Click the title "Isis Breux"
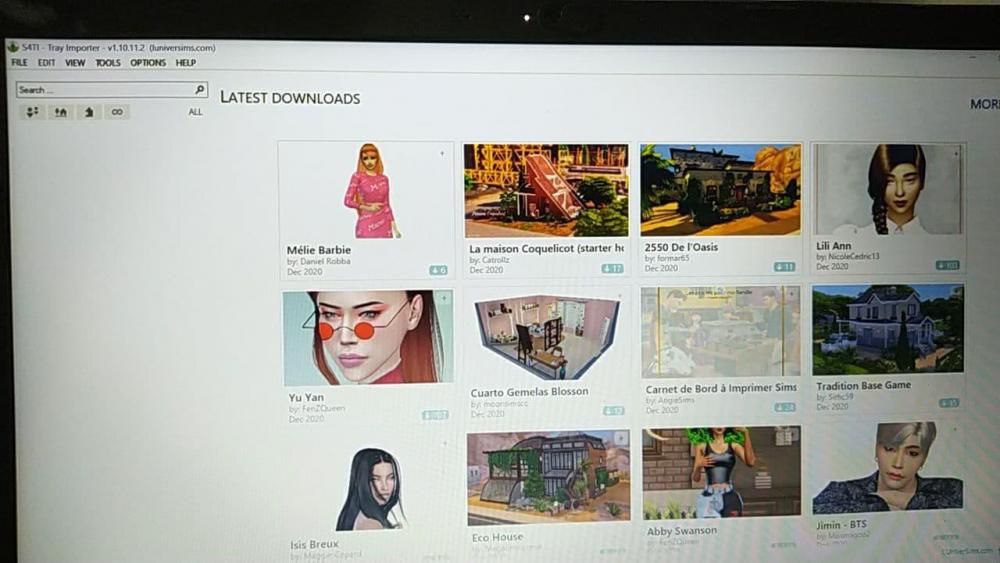 click(314, 545)
